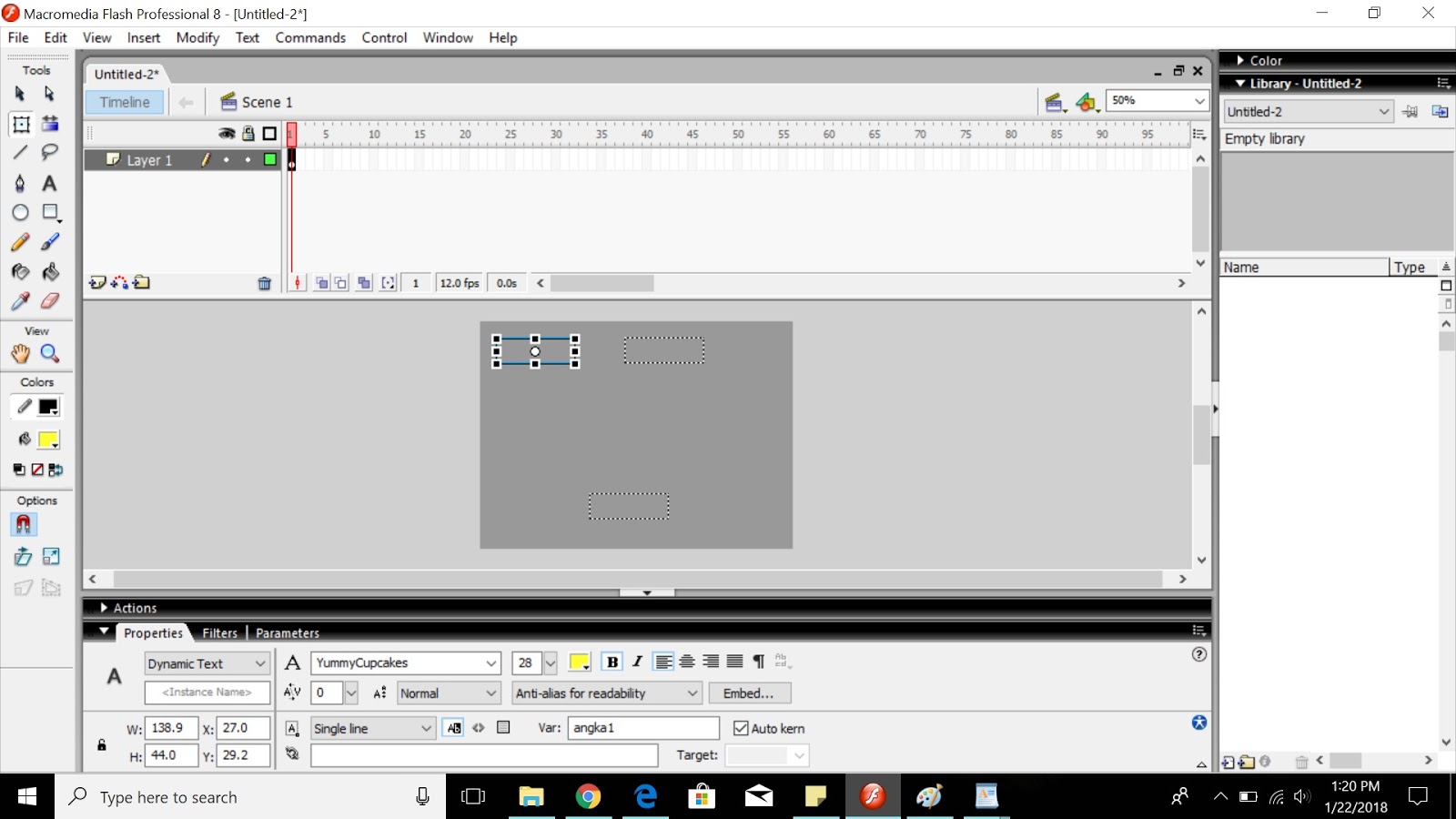Toggle bold formatting in the Properties panel
The width and height of the screenshot is (1456, 819).
point(613,662)
